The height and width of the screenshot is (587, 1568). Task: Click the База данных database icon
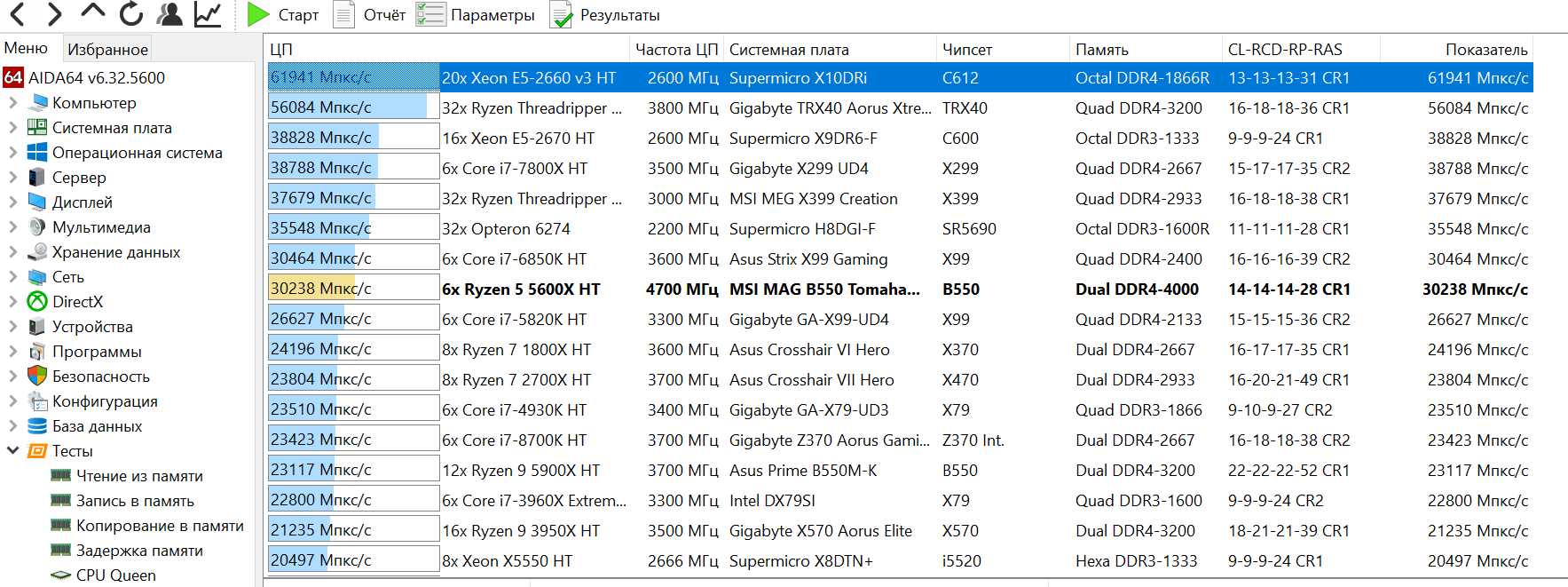37,426
